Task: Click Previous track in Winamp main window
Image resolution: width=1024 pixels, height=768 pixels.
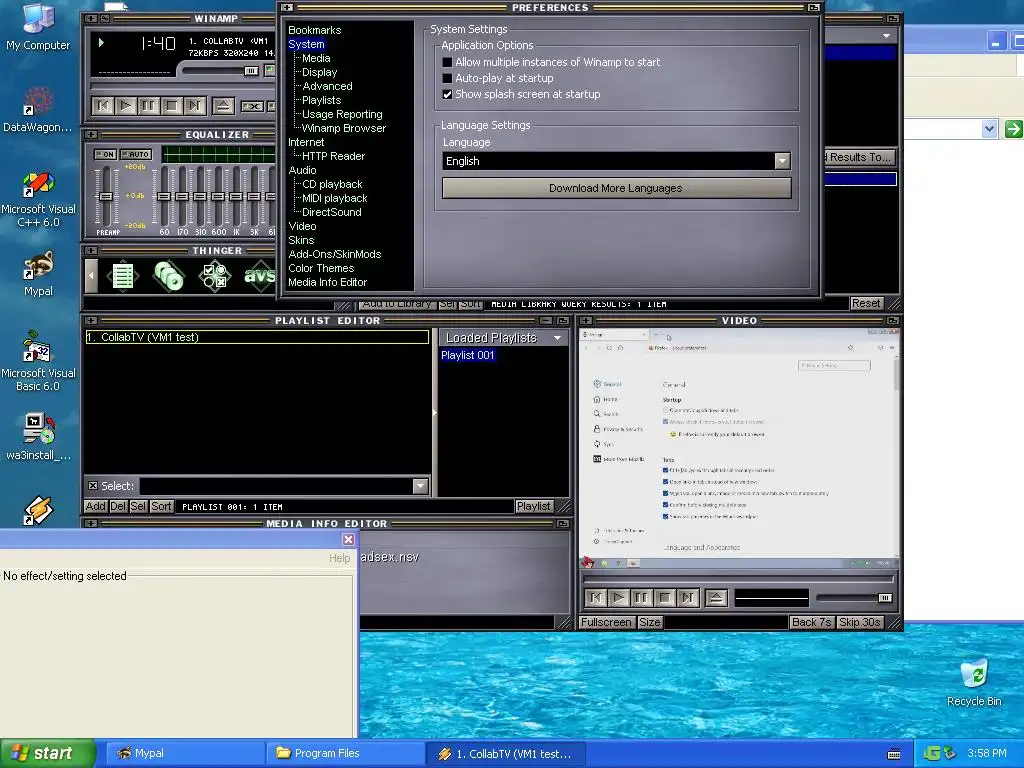Action: [x=103, y=106]
